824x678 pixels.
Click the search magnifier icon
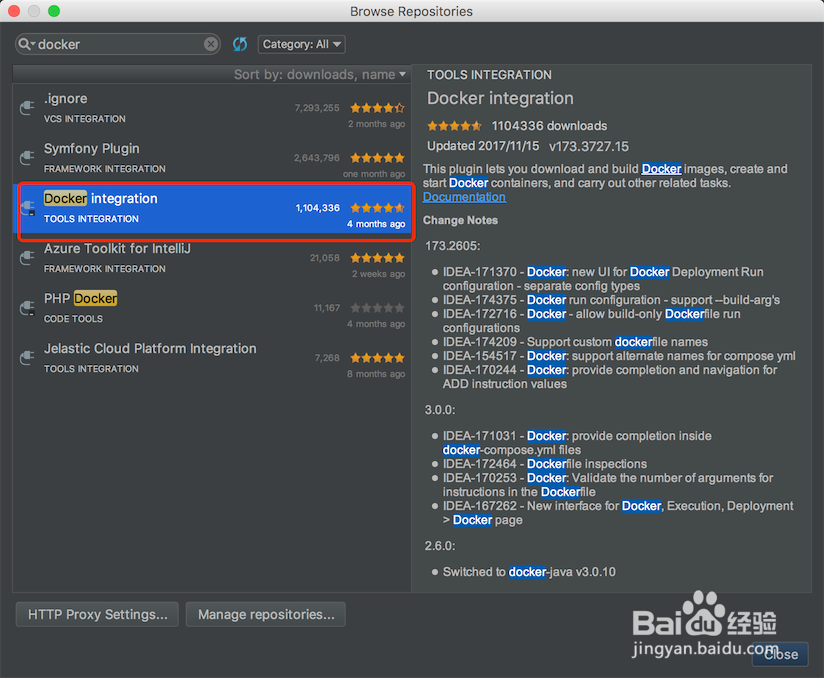click(24, 44)
